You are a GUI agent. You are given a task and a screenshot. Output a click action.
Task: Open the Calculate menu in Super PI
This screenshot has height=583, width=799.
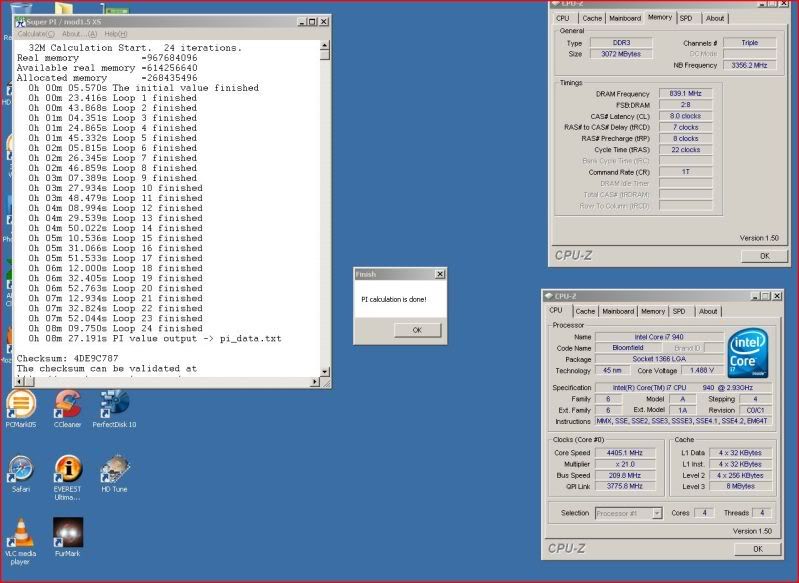tap(36, 34)
